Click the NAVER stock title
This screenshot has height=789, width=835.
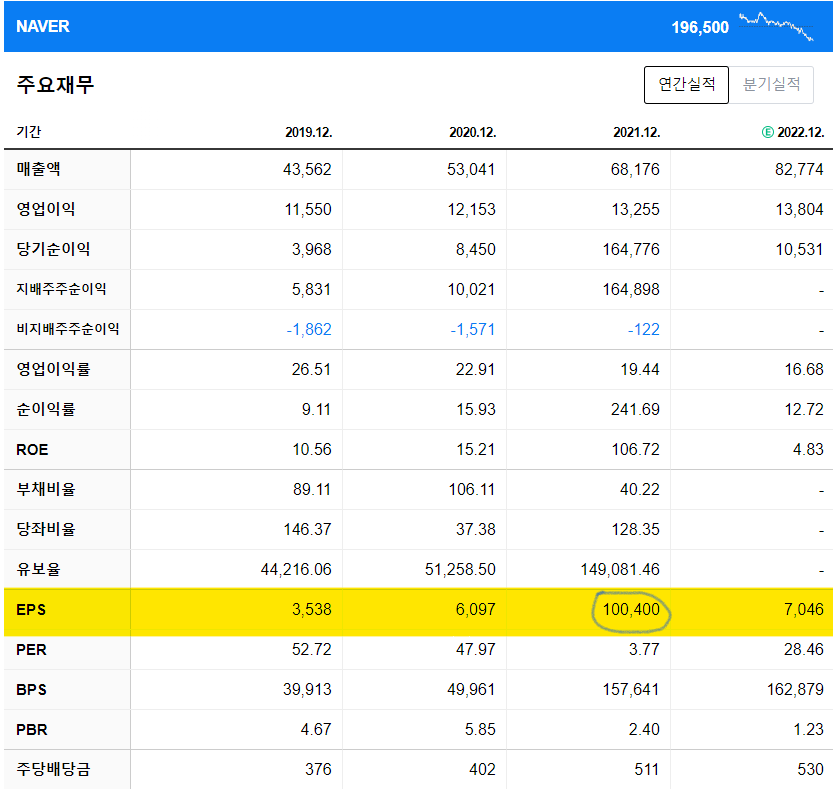43,26
